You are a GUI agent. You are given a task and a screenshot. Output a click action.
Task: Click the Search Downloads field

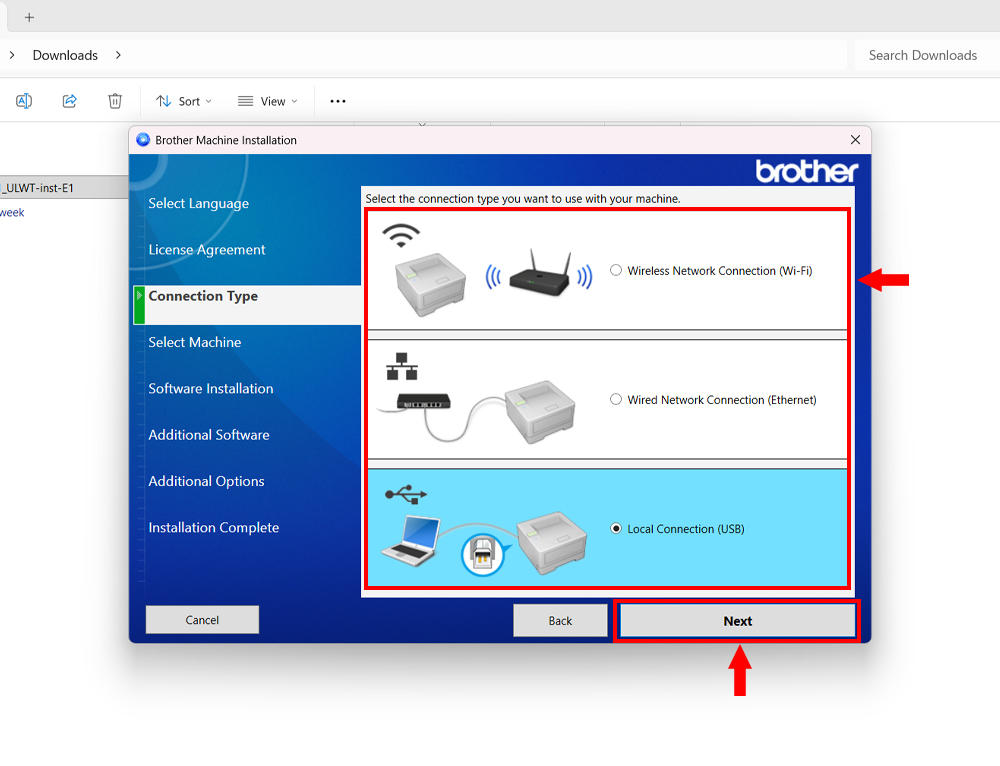coord(927,55)
